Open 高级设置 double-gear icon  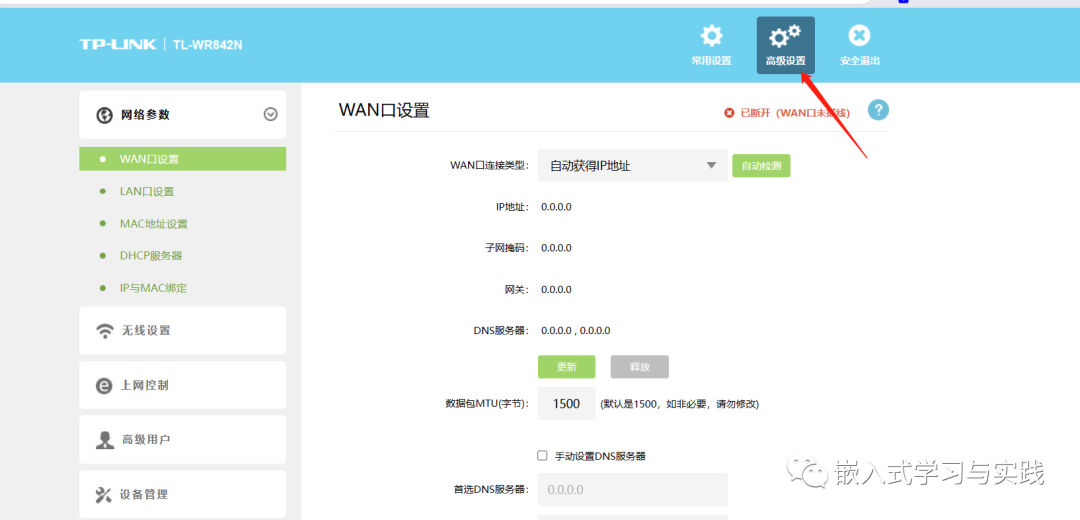click(785, 36)
